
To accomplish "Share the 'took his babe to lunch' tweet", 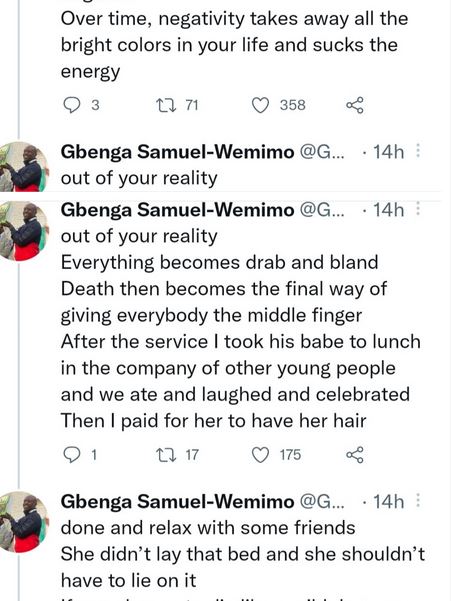I will (354, 455).
